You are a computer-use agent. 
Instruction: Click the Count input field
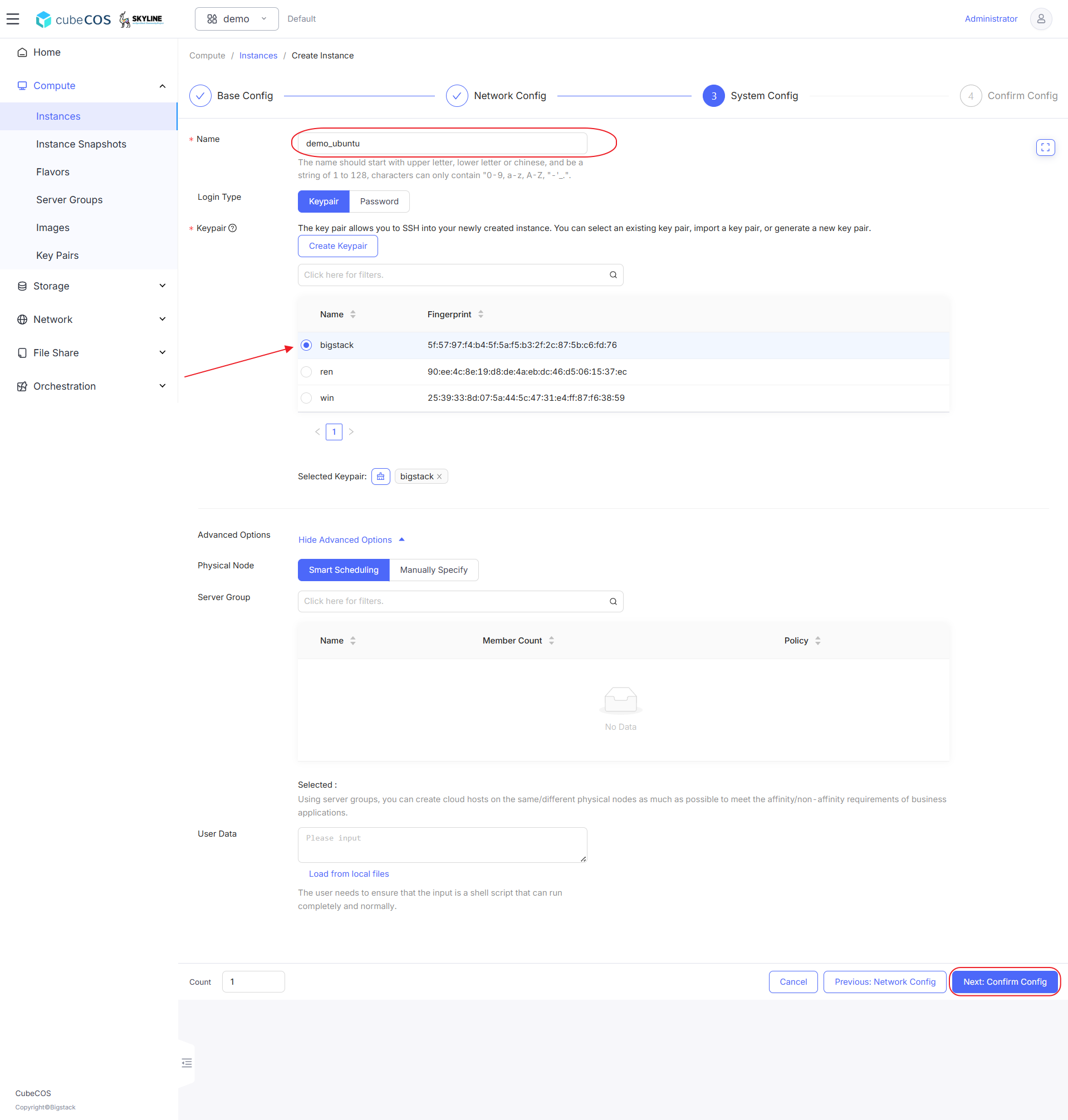pyautogui.click(x=253, y=983)
